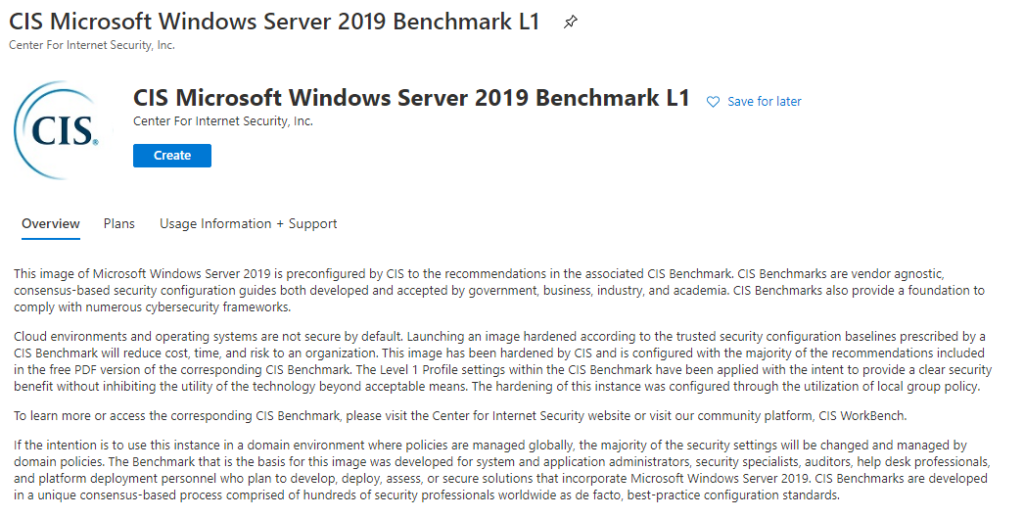Click the paragraph starting 'This image of Microsoft'
This screenshot has width=1024, height=518.
coord(499,290)
